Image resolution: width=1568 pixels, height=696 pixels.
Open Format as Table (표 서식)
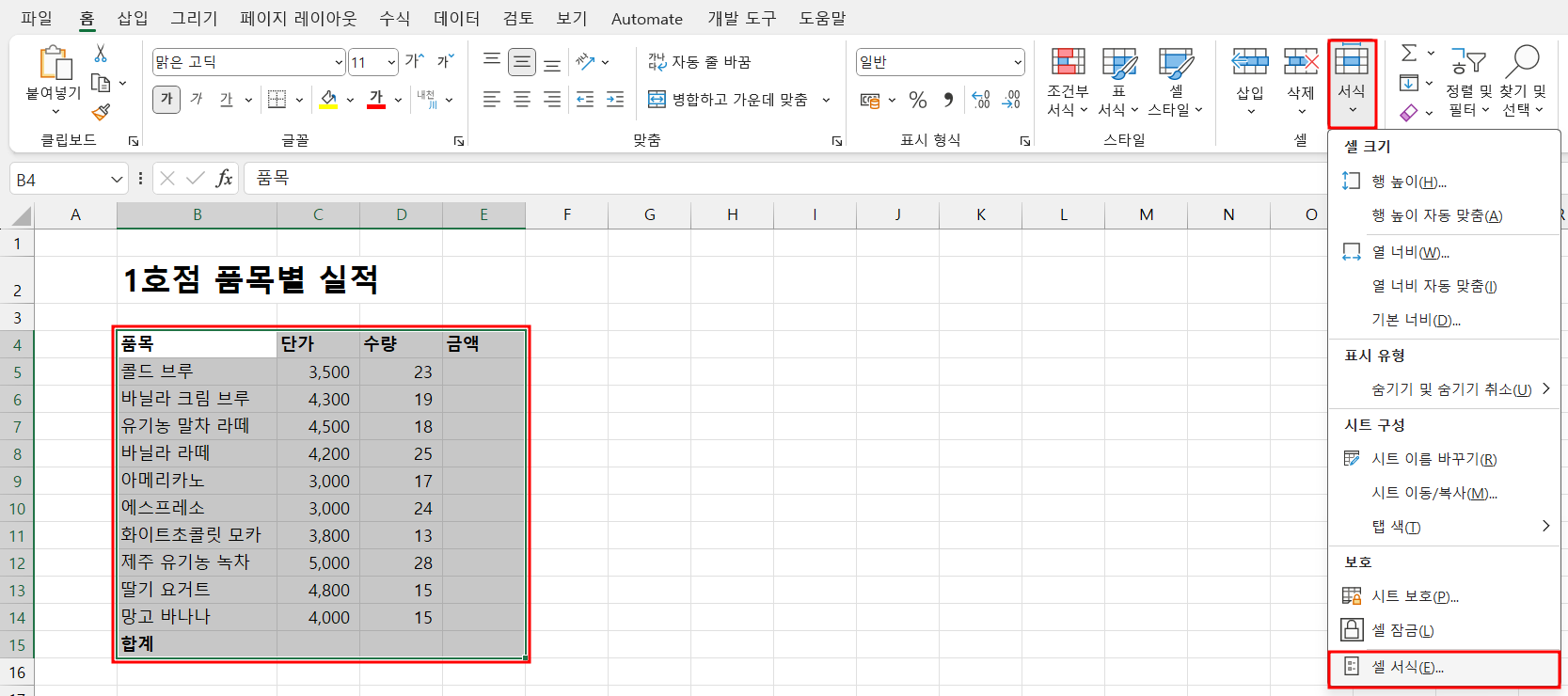(1118, 83)
